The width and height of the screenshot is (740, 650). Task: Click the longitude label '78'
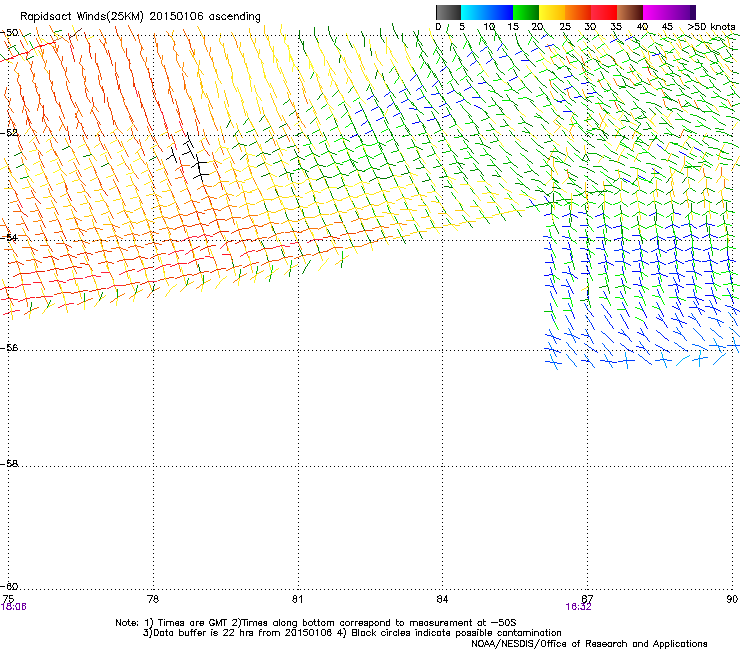(153, 599)
